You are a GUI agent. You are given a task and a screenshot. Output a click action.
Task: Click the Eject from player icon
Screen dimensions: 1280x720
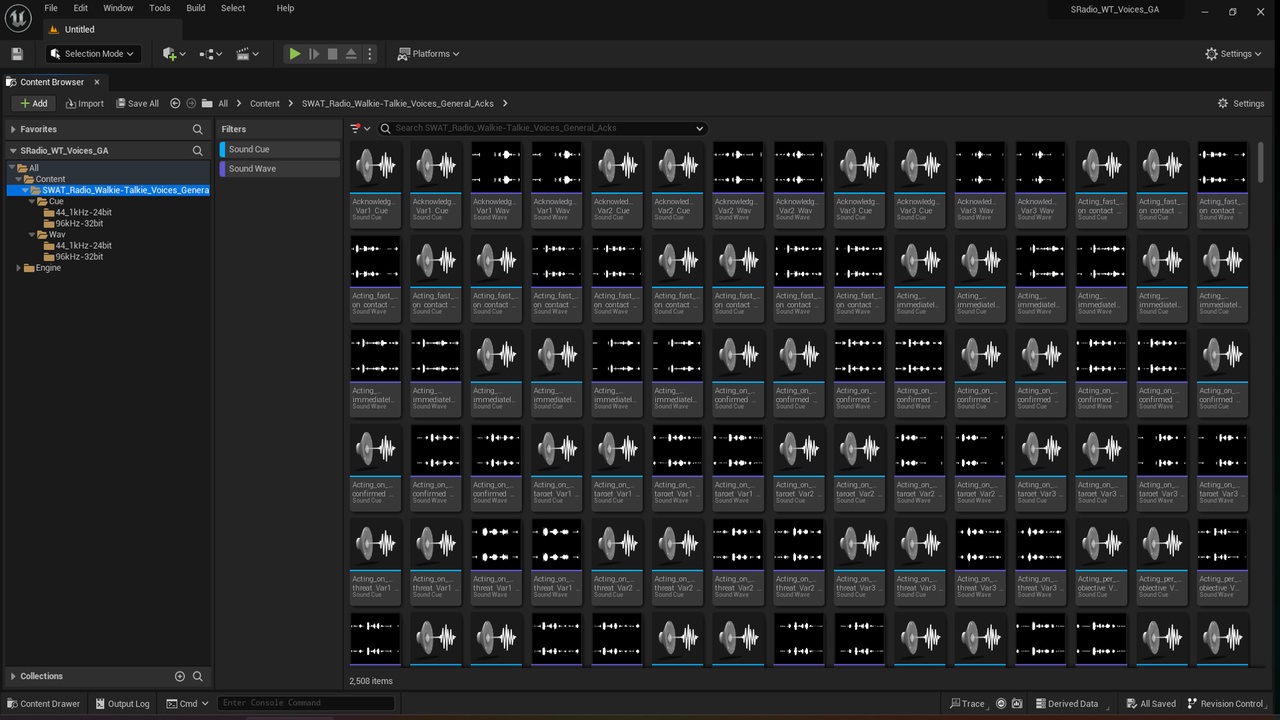click(x=351, y=54)
